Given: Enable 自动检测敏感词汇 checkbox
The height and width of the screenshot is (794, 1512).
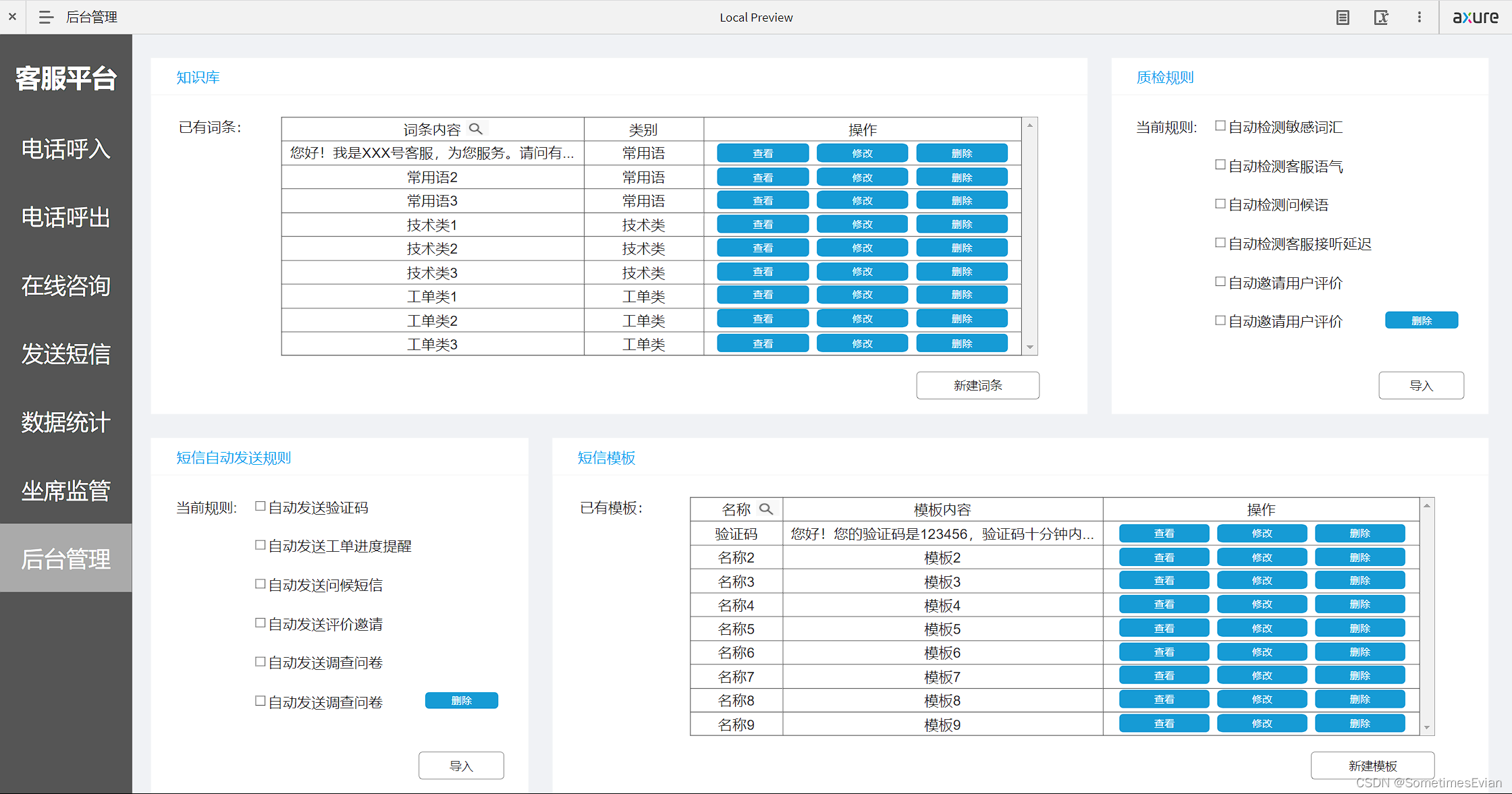Looking at the screenshot, I should click(1220, 125).
